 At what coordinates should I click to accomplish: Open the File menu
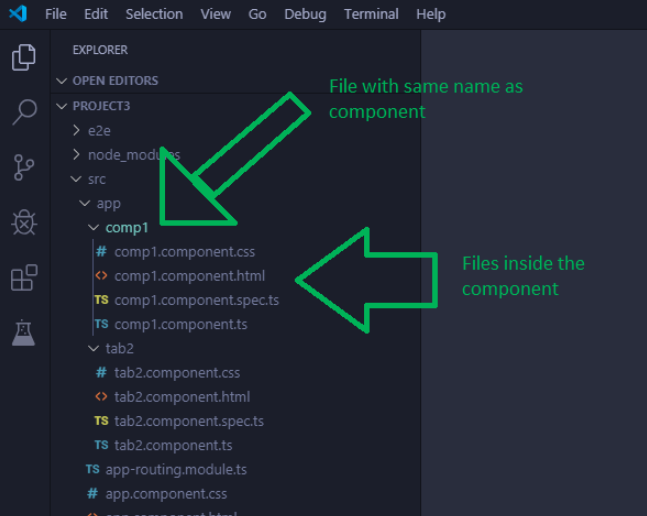(56, 14)
